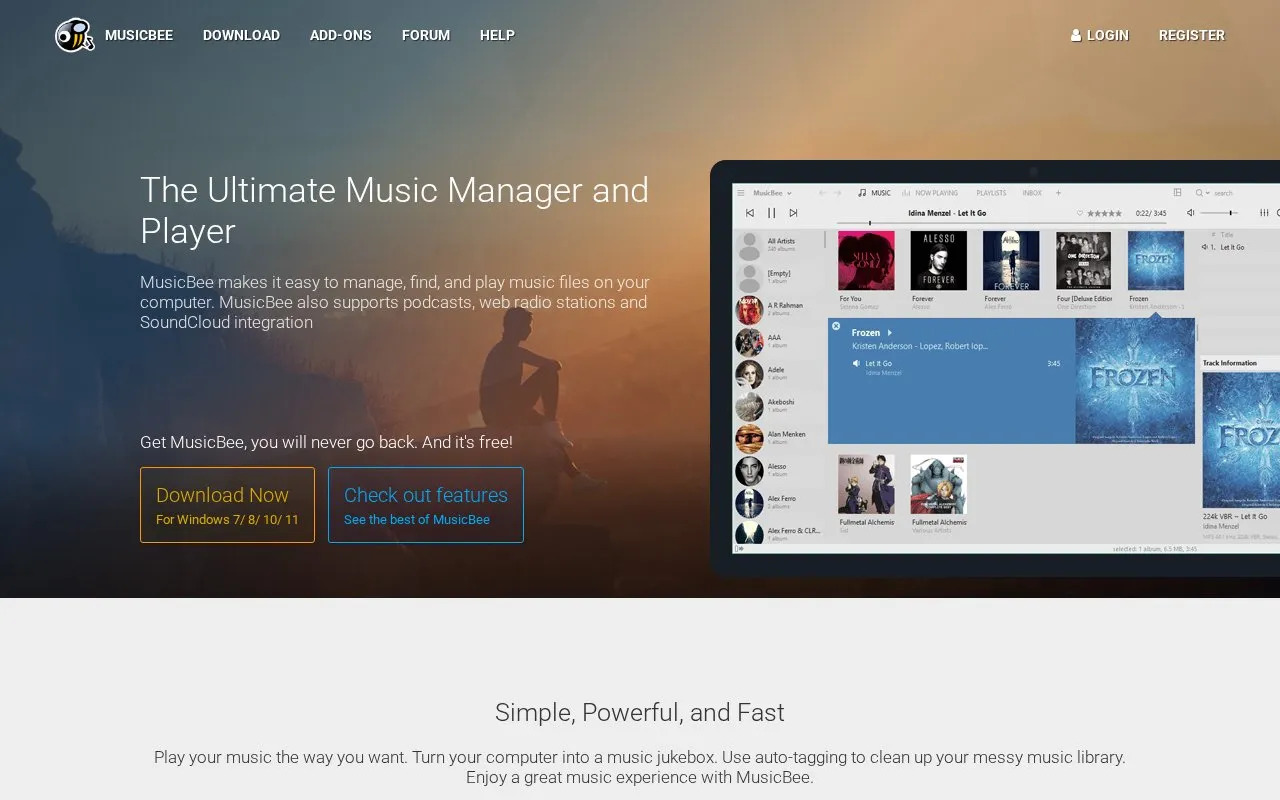This screenshot has height=800, width=1280.
Task: Open the HELP menu item
Action: 497,35
